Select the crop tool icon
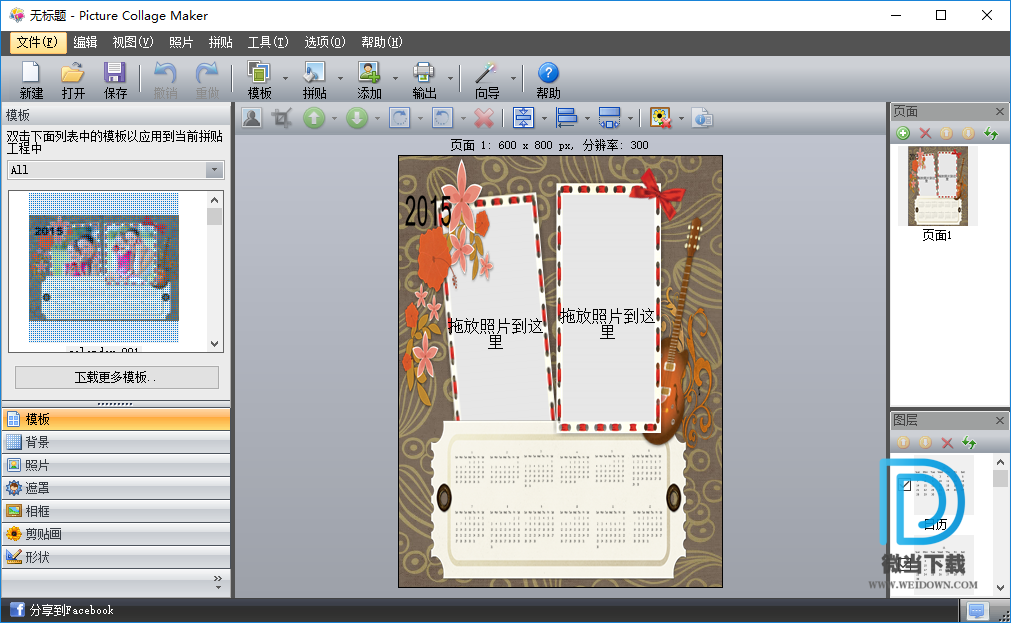 coord(281,118)
